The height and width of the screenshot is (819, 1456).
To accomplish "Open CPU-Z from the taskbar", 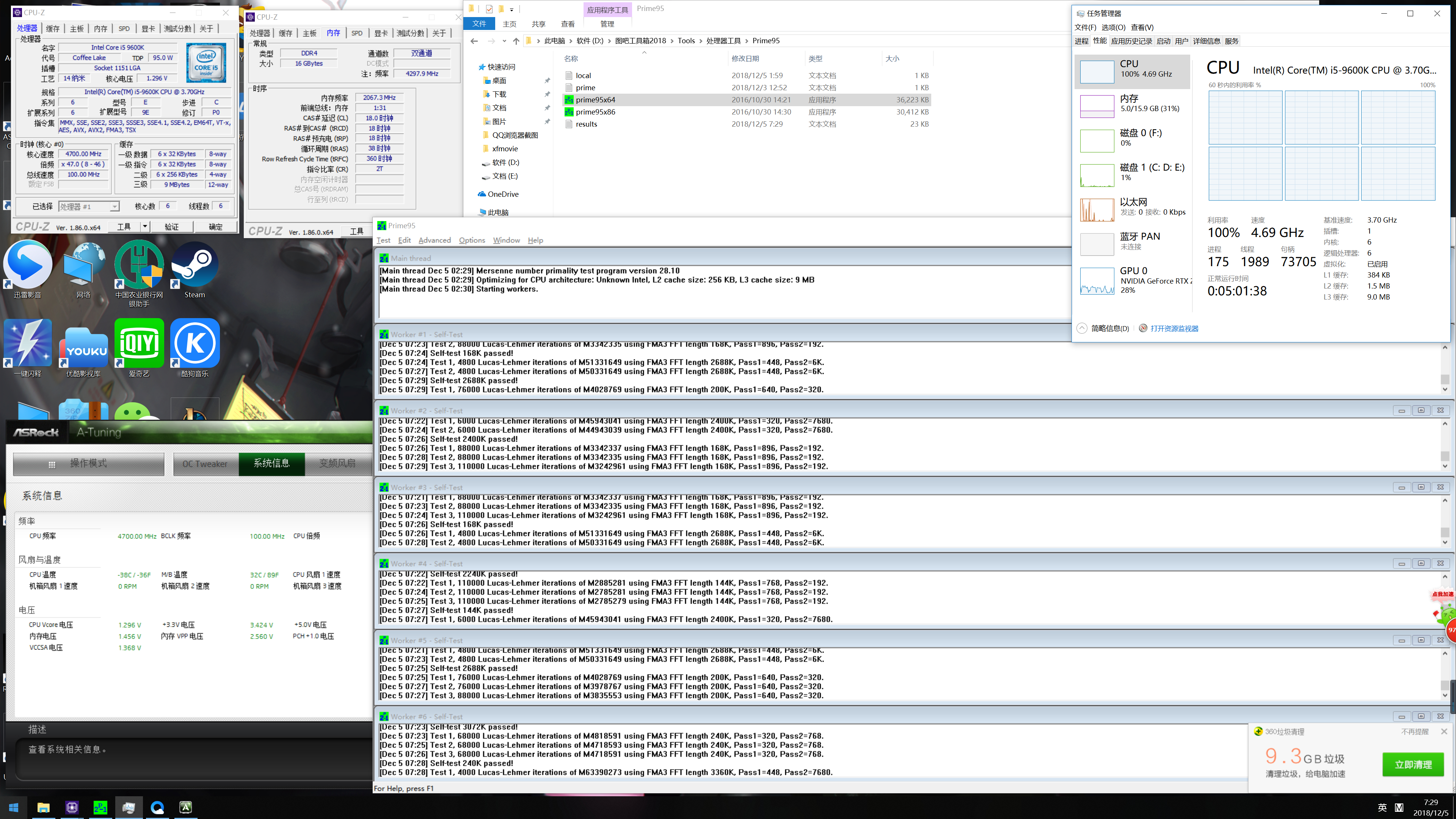I will point(72,807).
